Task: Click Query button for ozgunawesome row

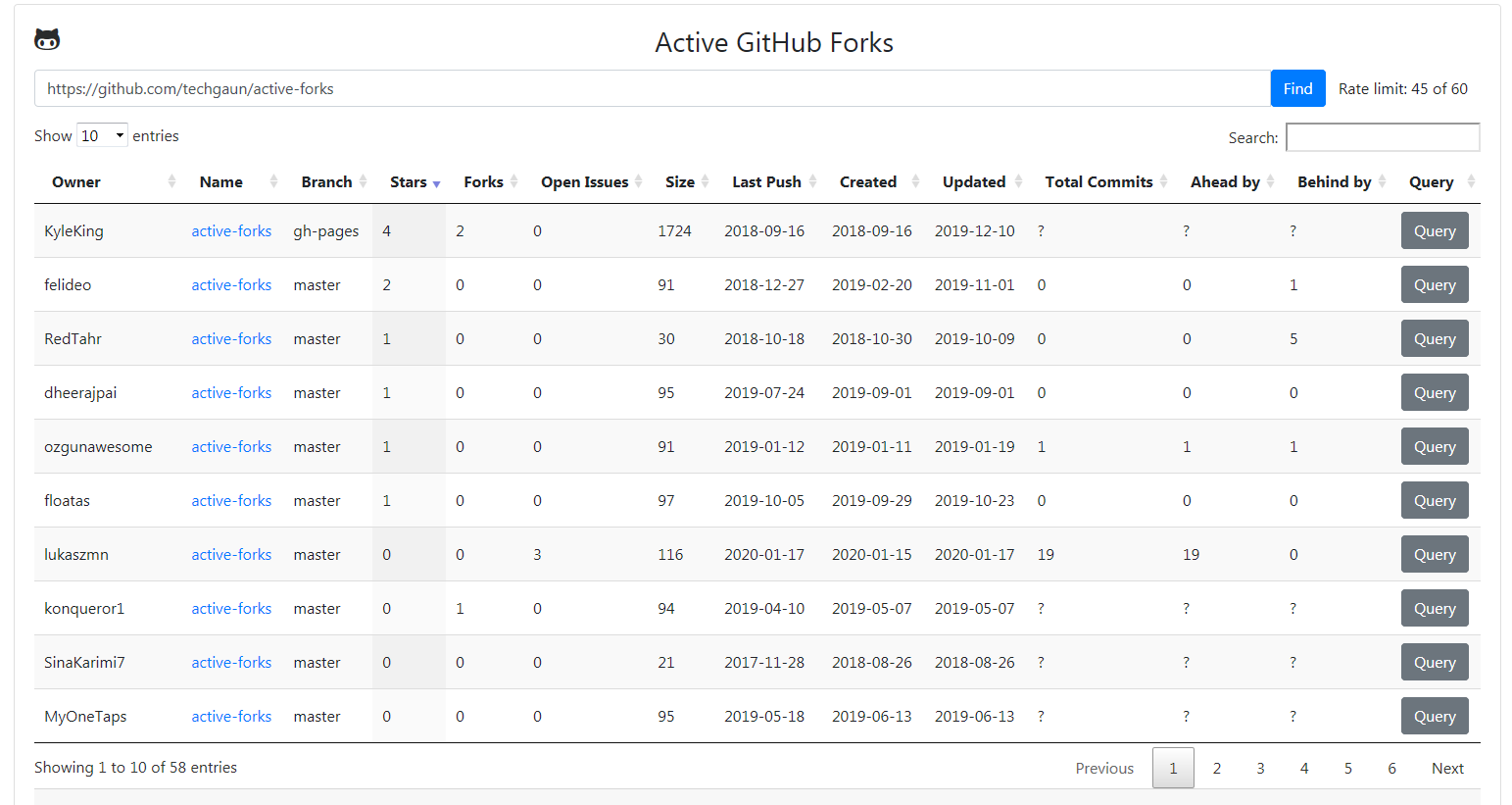Action: pyautogui.click(x=1435, y=446)
